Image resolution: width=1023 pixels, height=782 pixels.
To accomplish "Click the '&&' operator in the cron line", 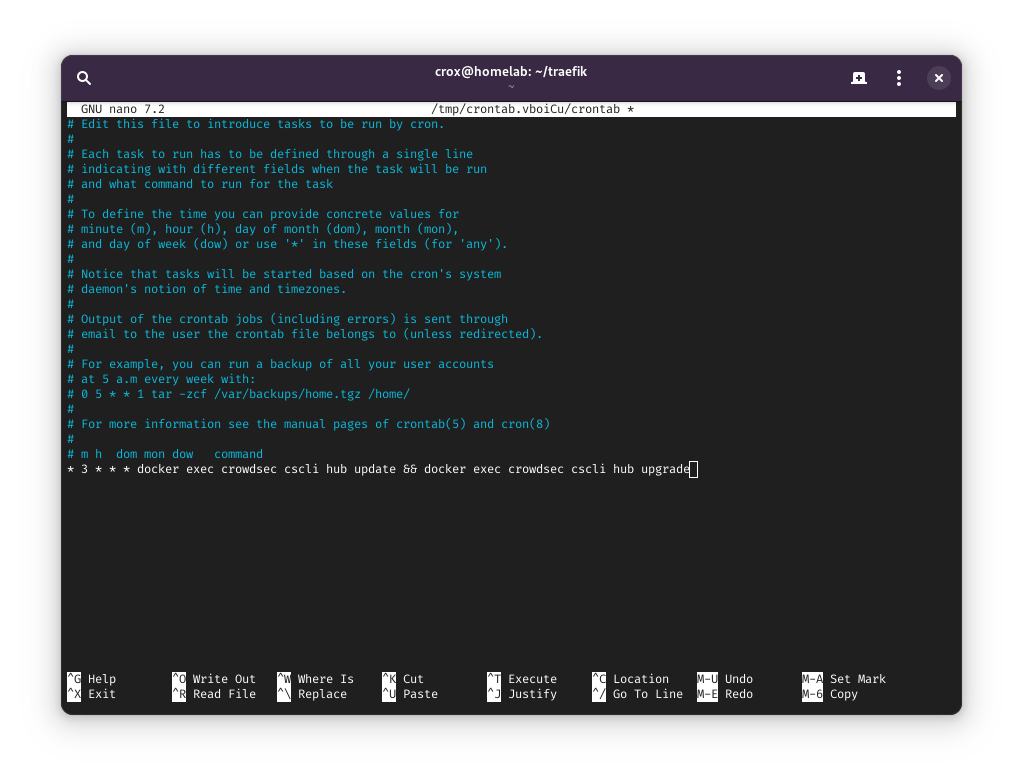I will (410, 469).
